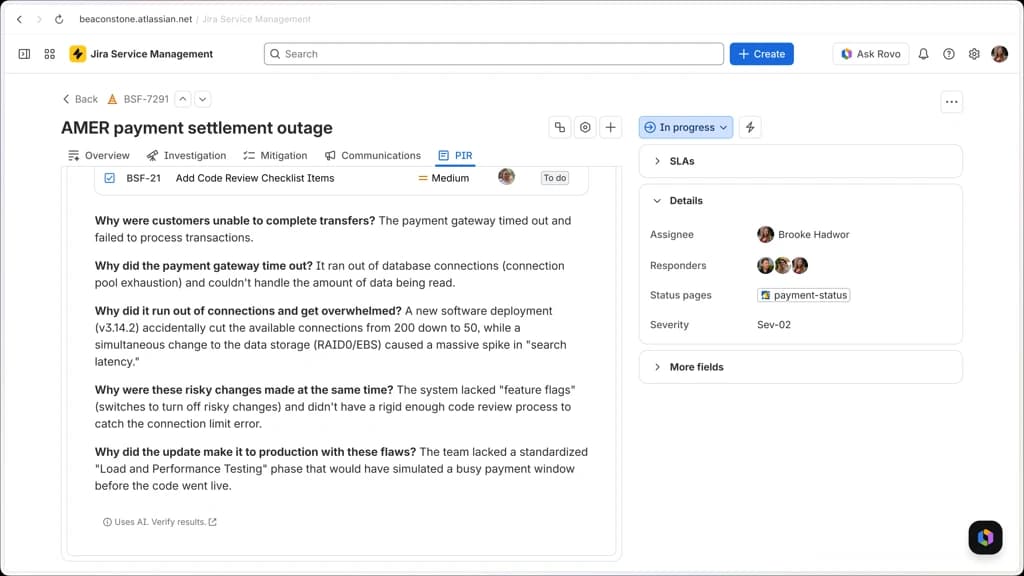
Task: Click the third responder avatar
Action: 799,265
